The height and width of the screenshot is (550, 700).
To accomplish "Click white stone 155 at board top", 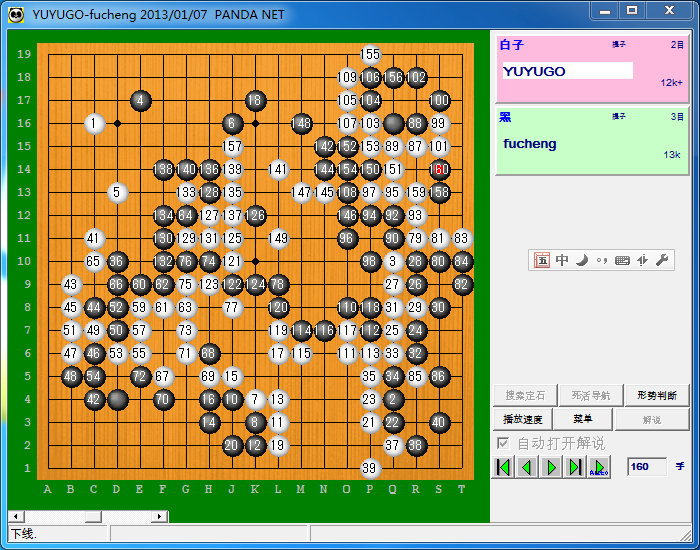I will coord(370,54).
